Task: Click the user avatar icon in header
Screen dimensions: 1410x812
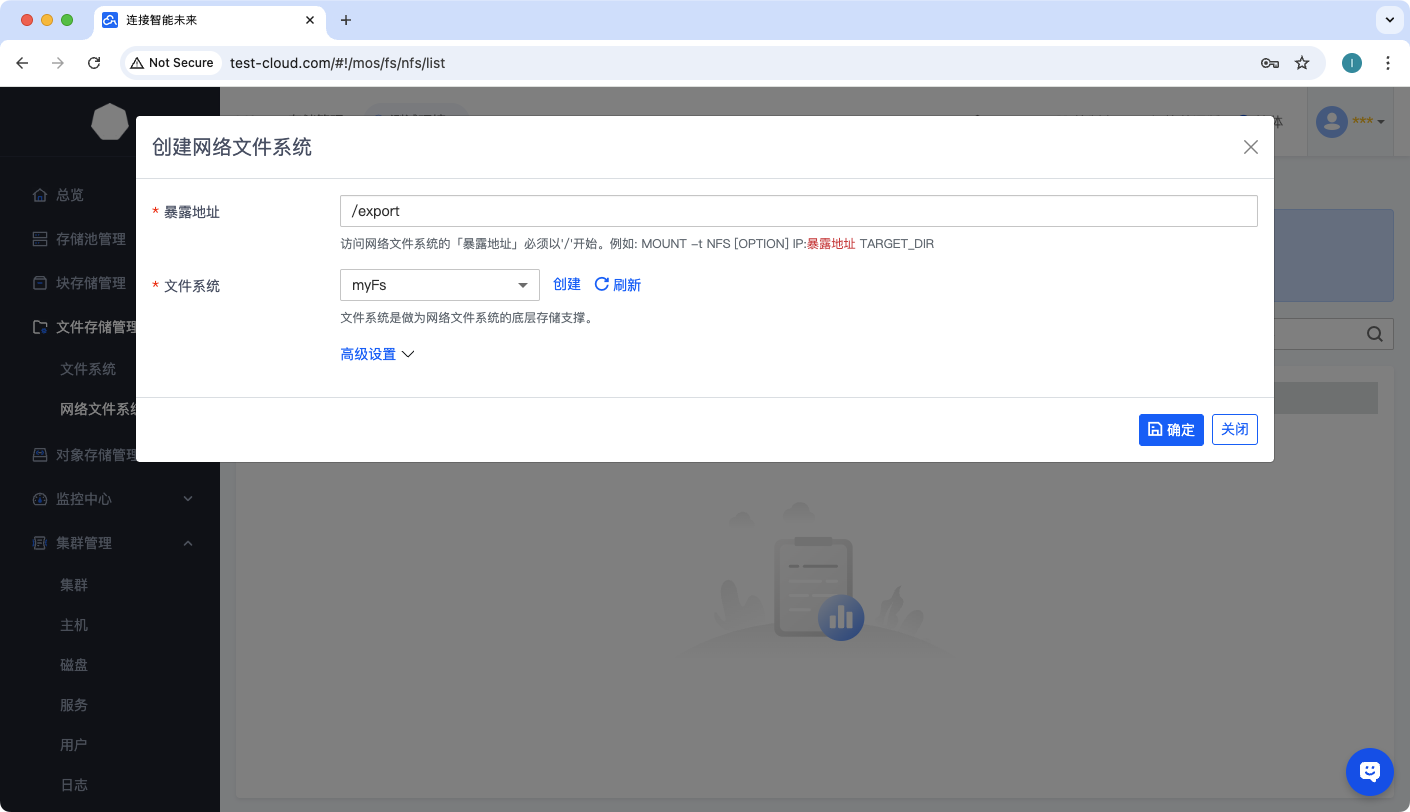Action: (x=1331, y=122)
